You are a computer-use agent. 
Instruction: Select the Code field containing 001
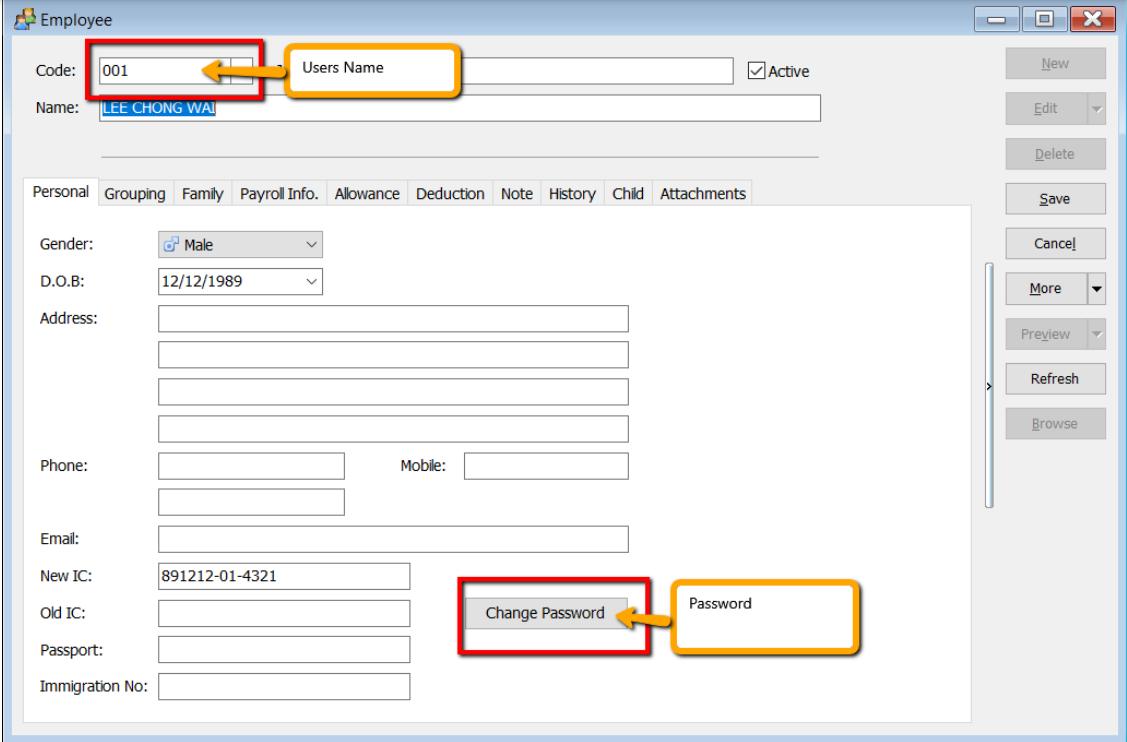(x=164, y=71)
